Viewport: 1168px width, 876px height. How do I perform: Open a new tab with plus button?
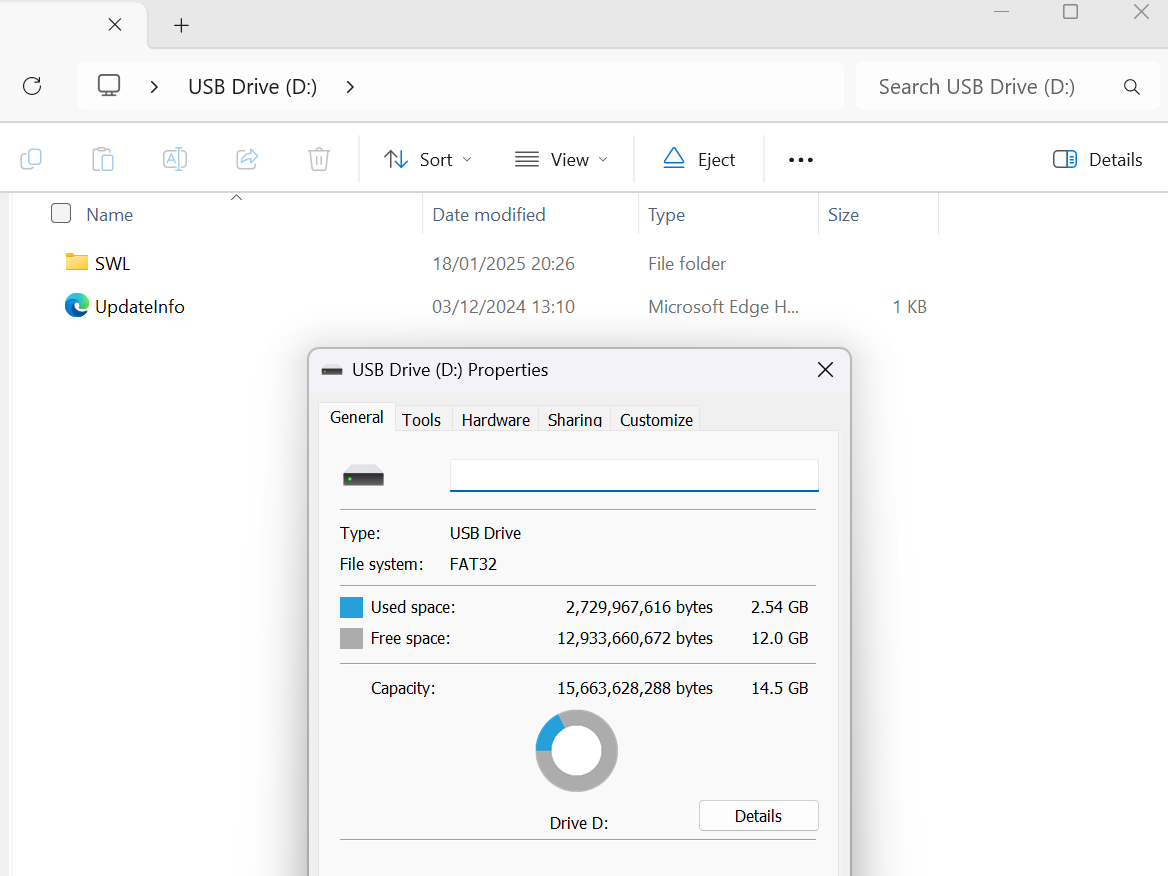click(181, 25)
